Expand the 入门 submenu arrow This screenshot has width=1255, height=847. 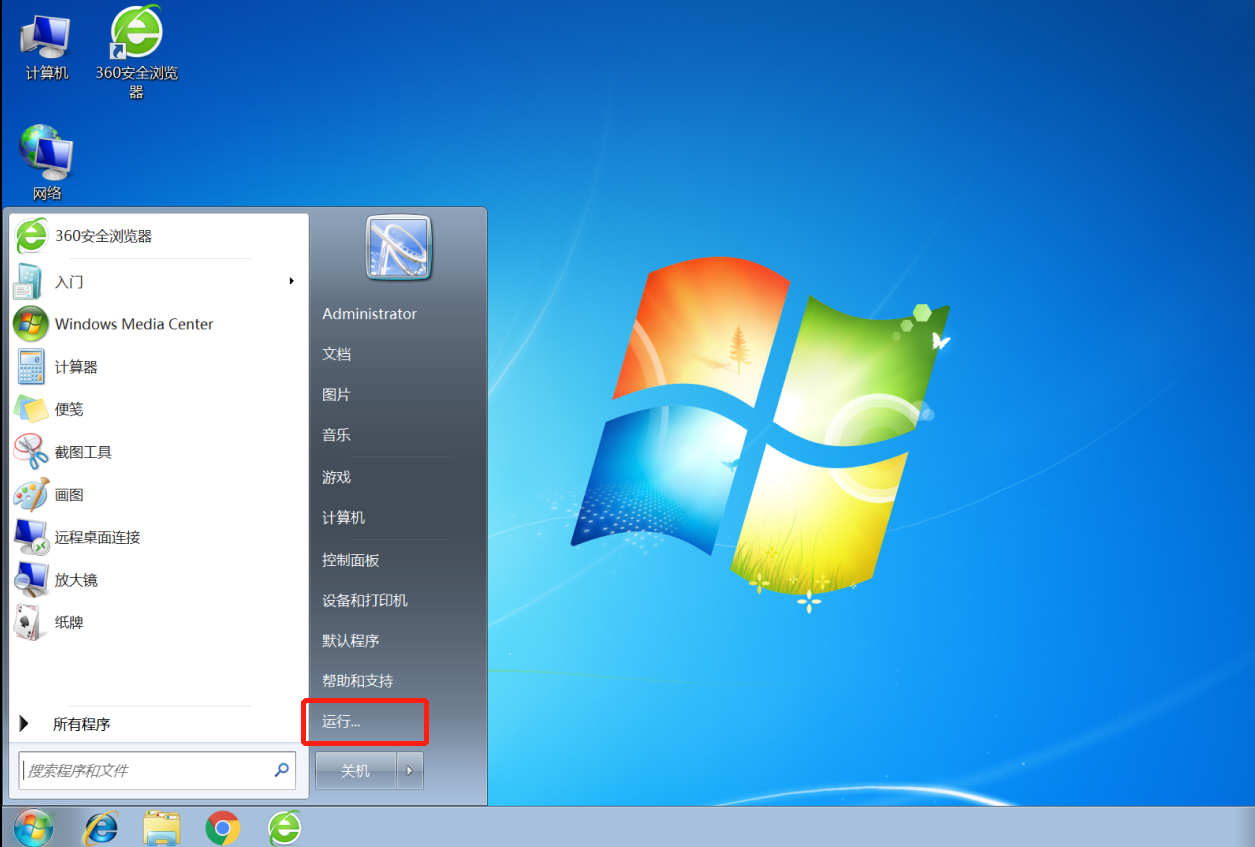[291, 282]
